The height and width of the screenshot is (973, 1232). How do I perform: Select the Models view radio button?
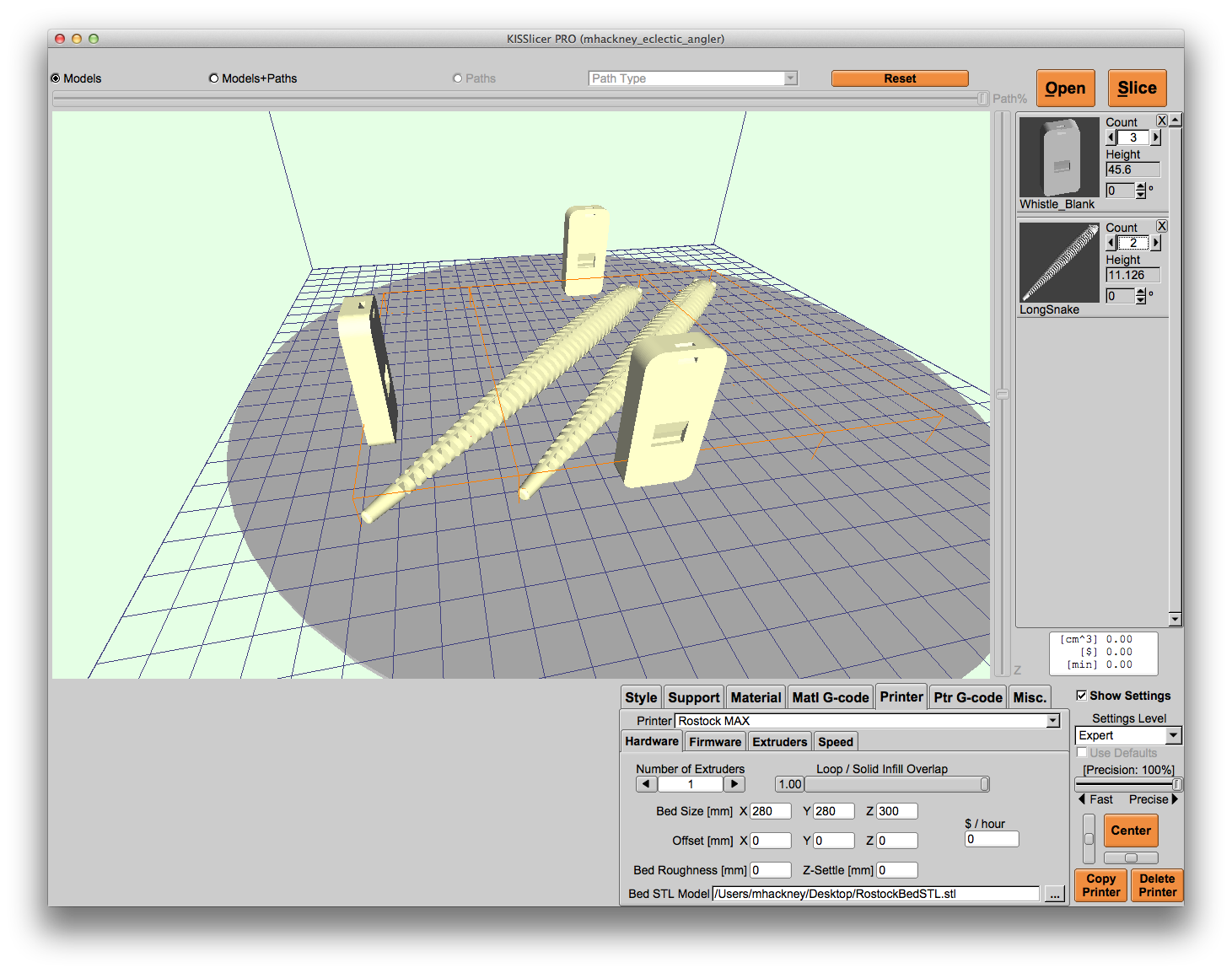56,78
